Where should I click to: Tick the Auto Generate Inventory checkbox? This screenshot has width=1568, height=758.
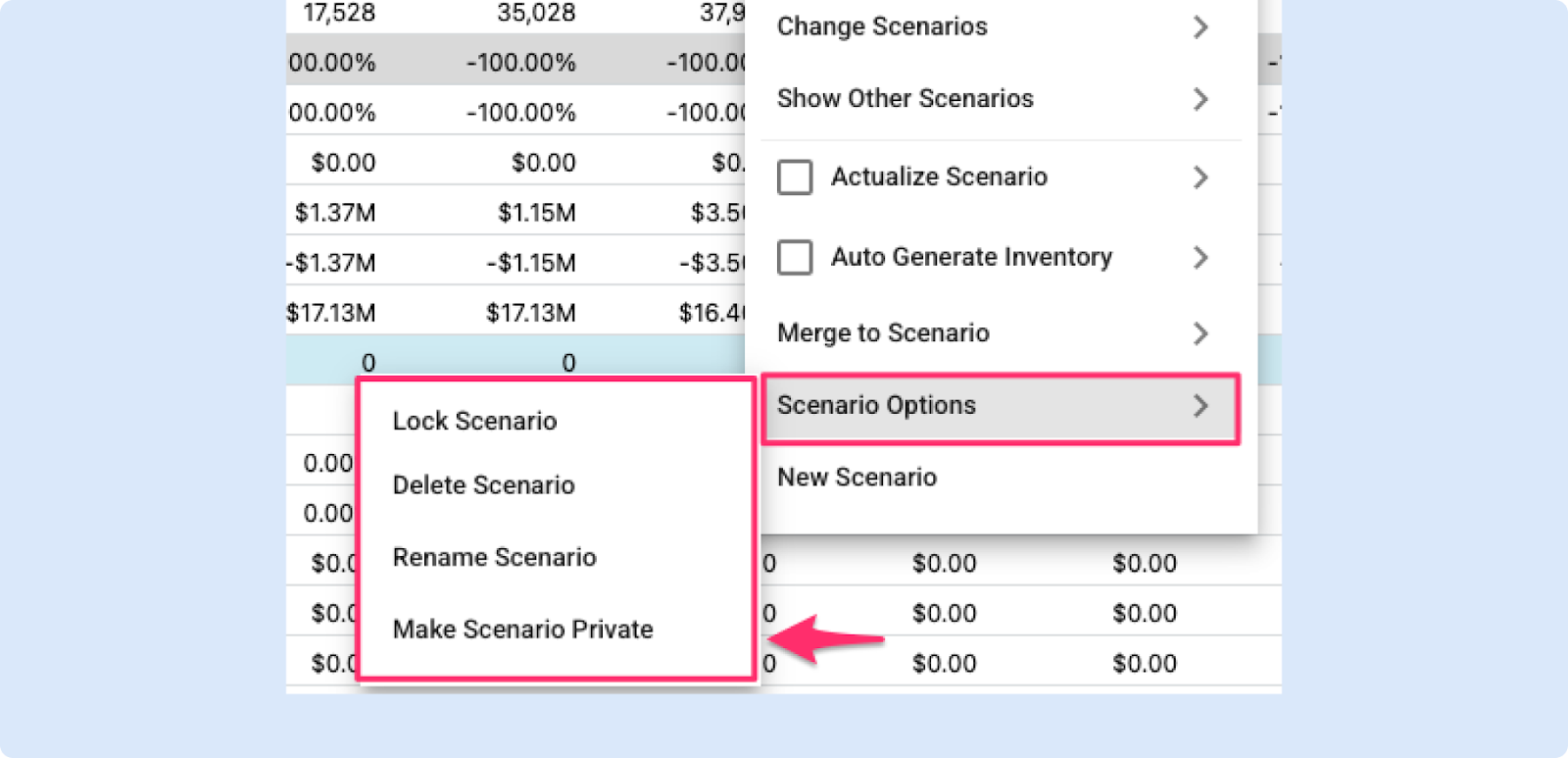pyautogui.click(x=795, y=258)
